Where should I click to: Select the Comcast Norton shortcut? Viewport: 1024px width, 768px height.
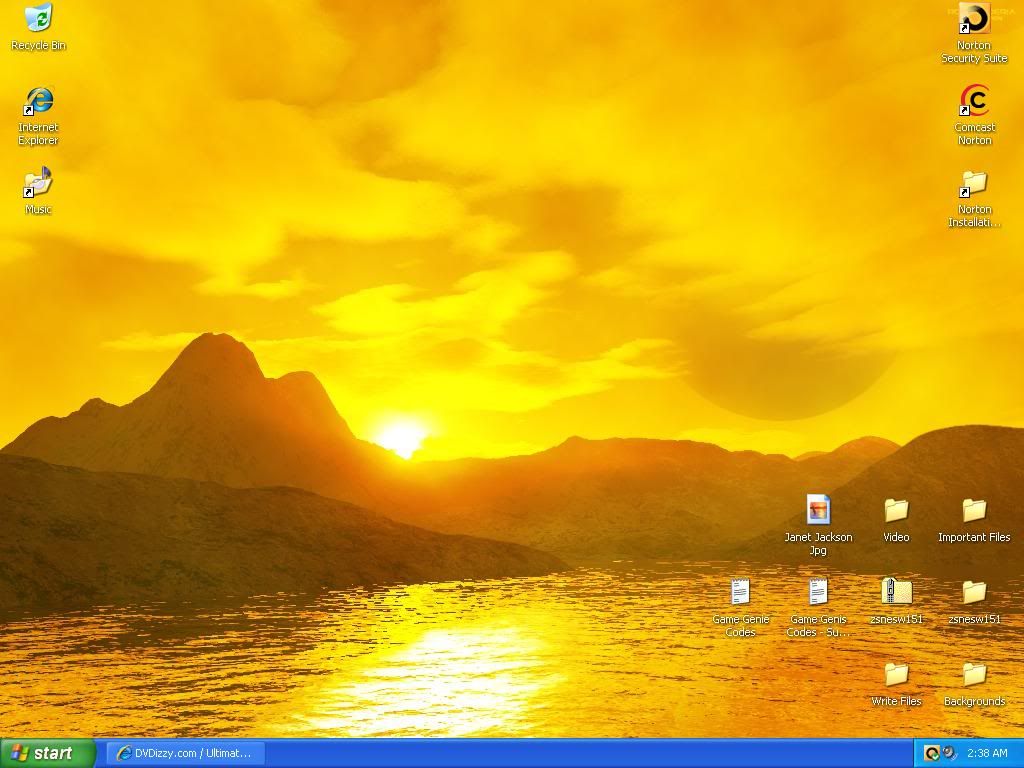[974, 101]
